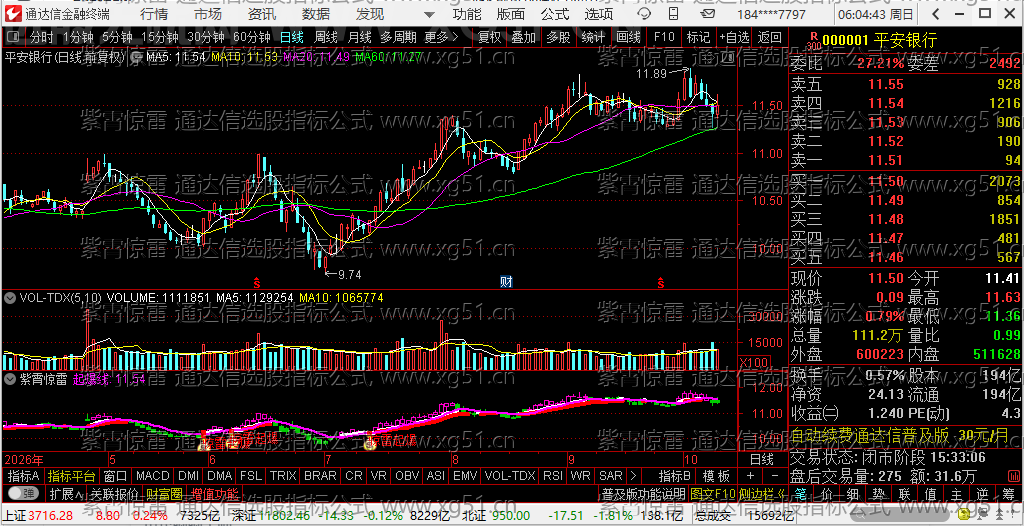Click the red S marker near October

661,282
